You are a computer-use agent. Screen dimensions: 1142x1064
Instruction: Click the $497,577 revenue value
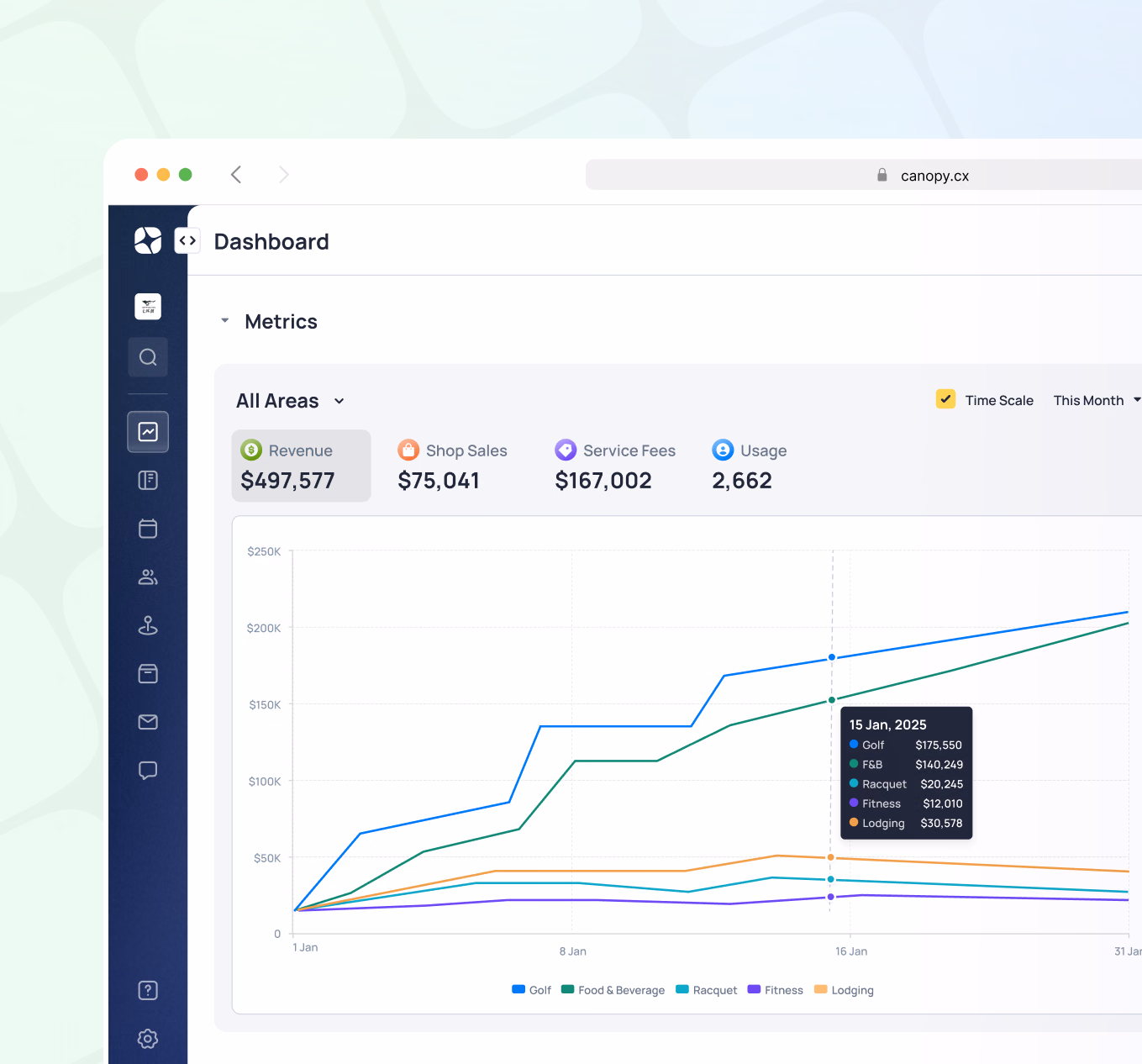pos(287,481)
